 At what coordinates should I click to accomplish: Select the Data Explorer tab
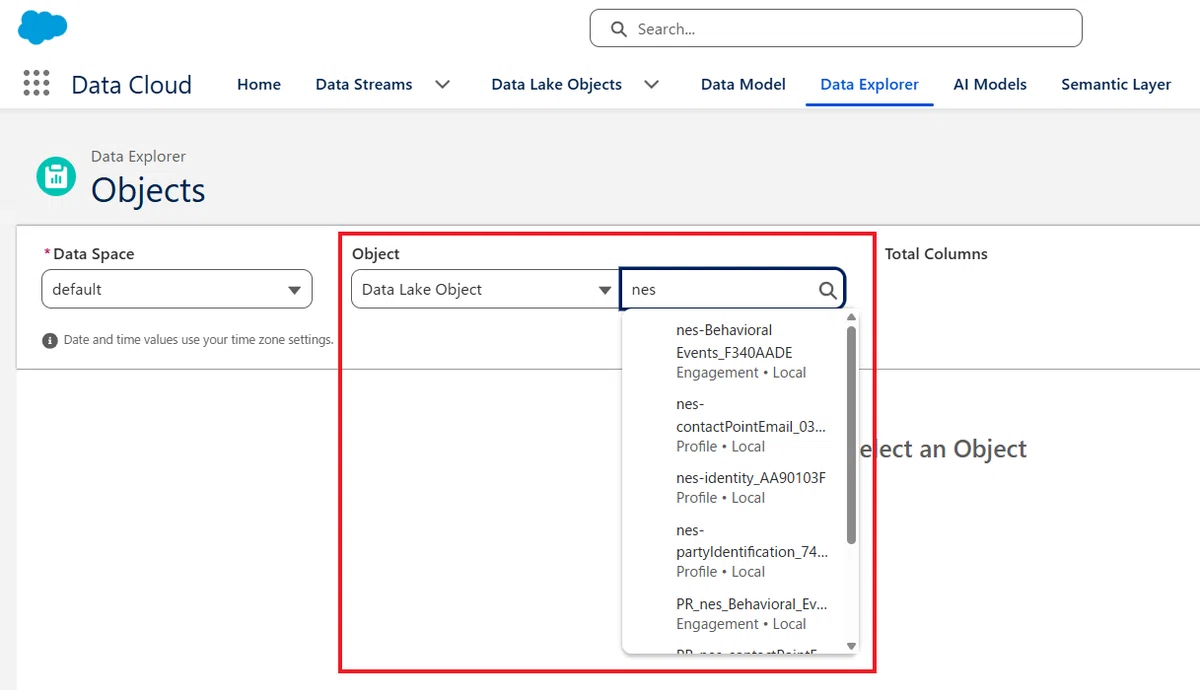869,85
